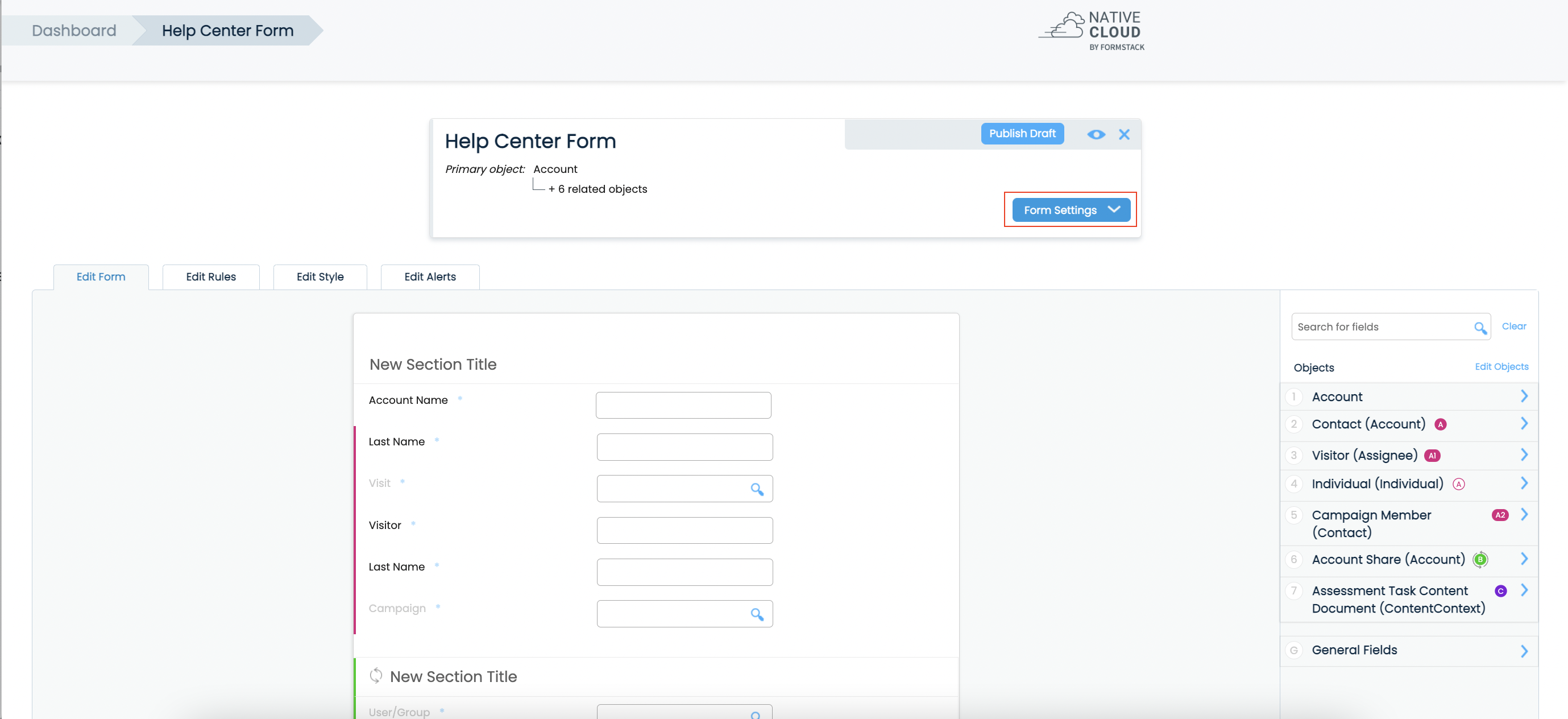Click the Publish Draft button
The image size is (1568, 719).
point(1022,133)
